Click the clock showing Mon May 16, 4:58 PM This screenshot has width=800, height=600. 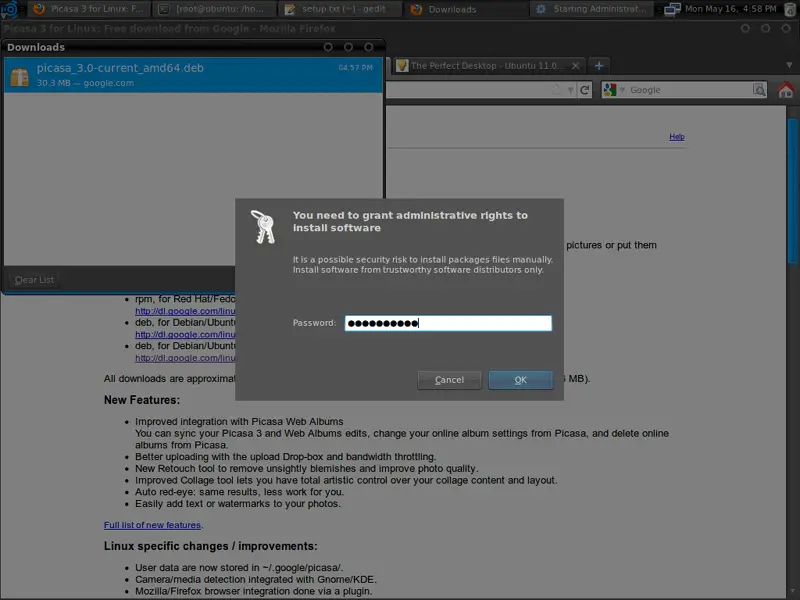[731, 9]
